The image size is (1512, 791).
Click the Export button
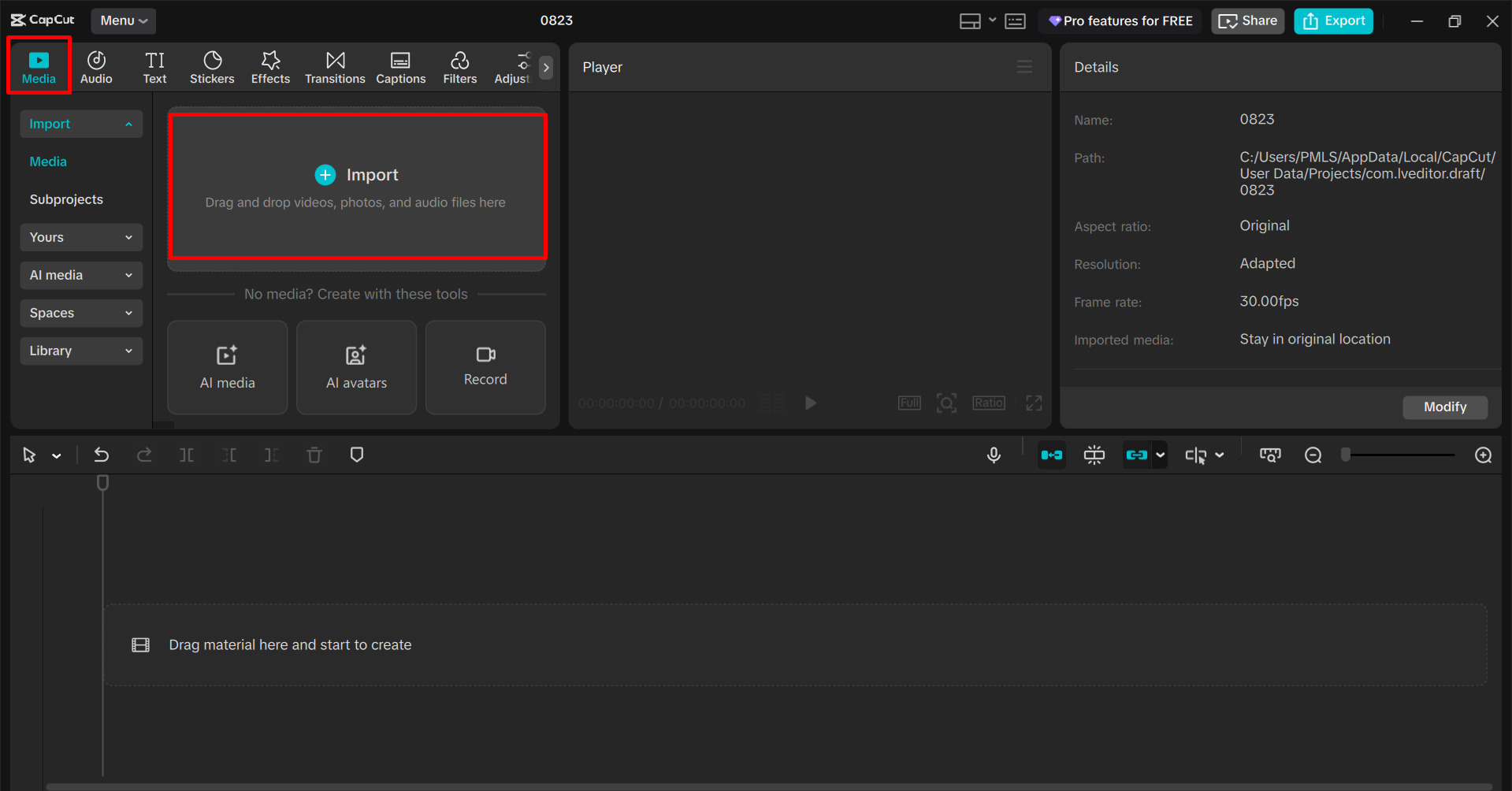tap(1332, 20)
